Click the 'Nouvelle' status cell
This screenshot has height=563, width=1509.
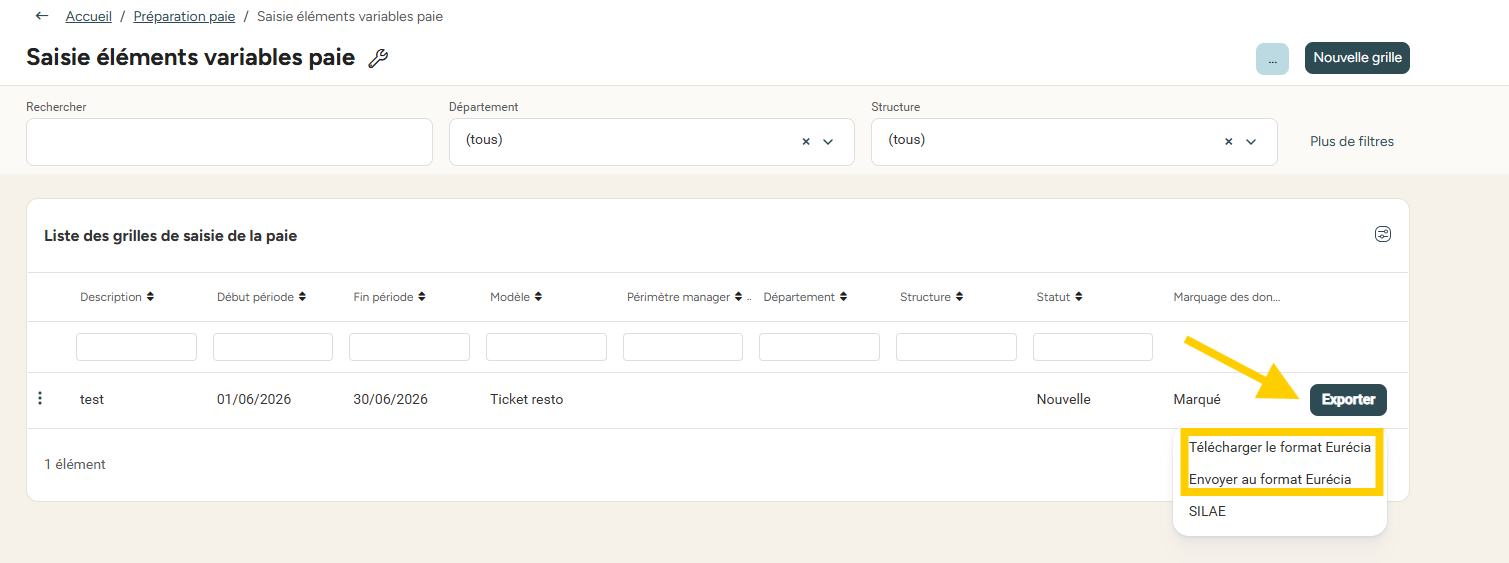[x=1064, y=399]
